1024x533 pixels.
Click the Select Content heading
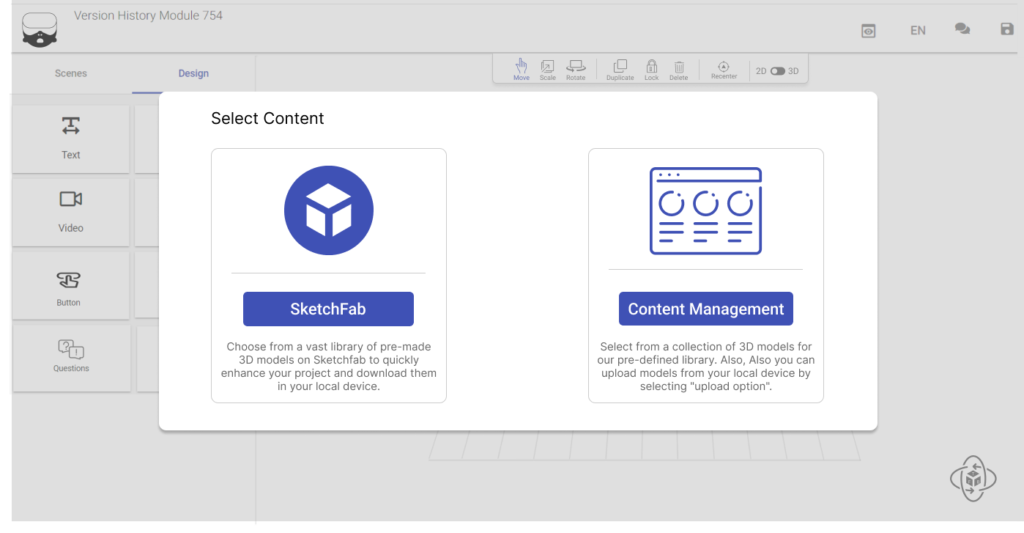[x=267, y=118]
